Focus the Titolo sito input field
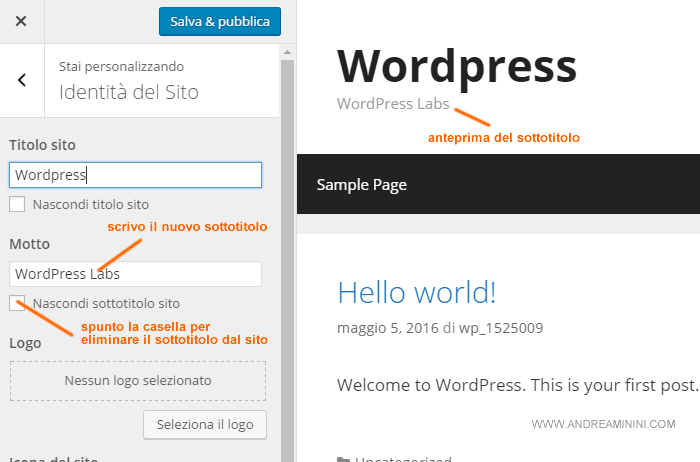 (135, 175)
